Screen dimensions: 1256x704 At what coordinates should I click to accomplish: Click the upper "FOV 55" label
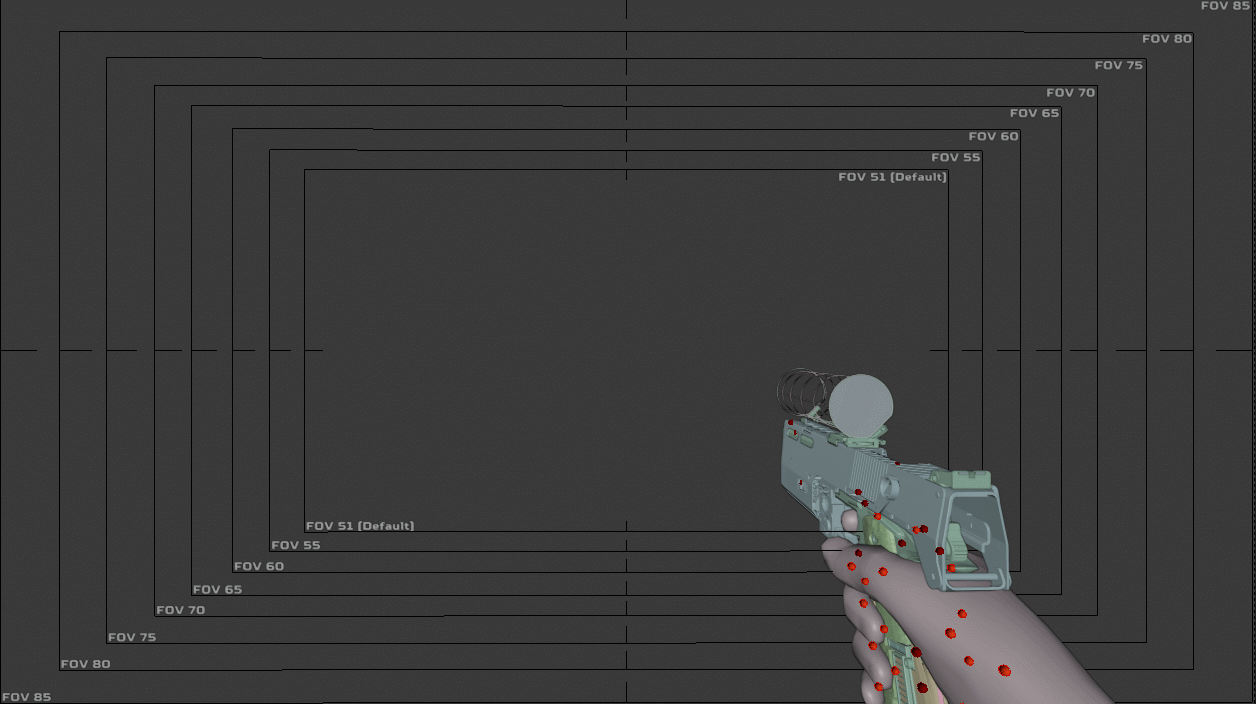[956, 157]
